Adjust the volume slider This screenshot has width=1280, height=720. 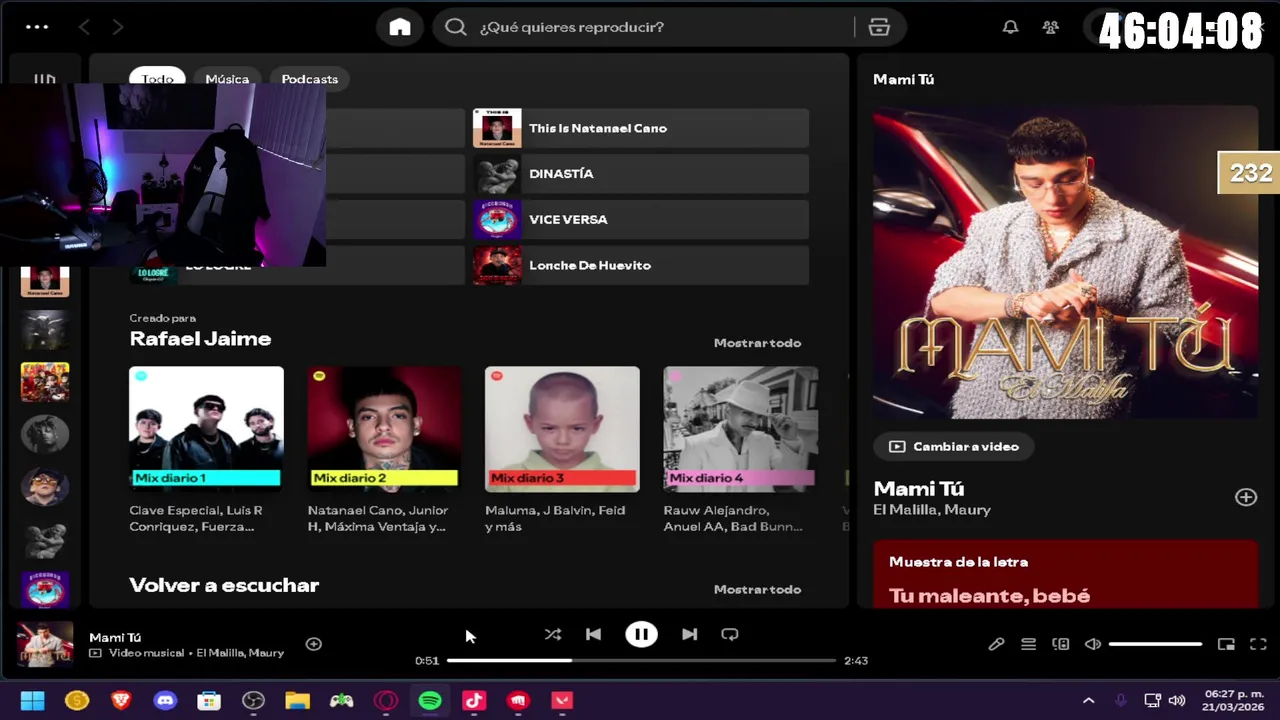pyautogui.click(x=1155, y=644)
